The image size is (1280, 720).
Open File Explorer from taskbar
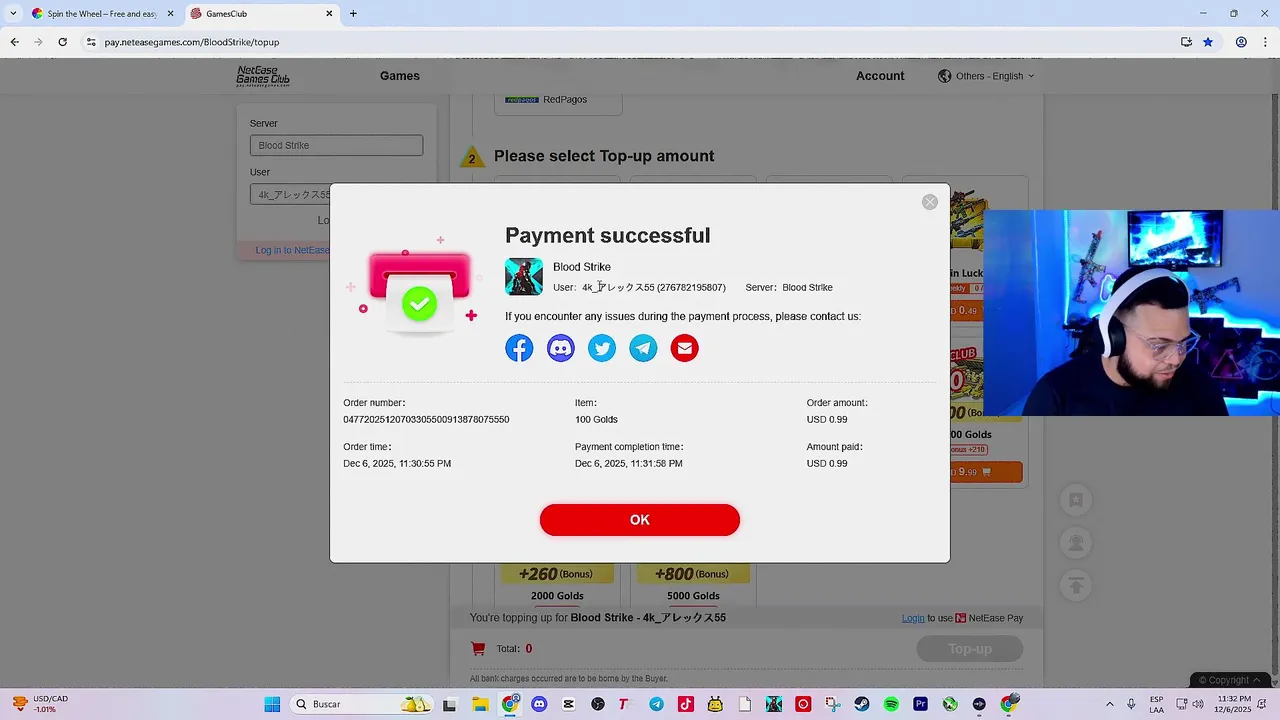[x=480, y=704]
